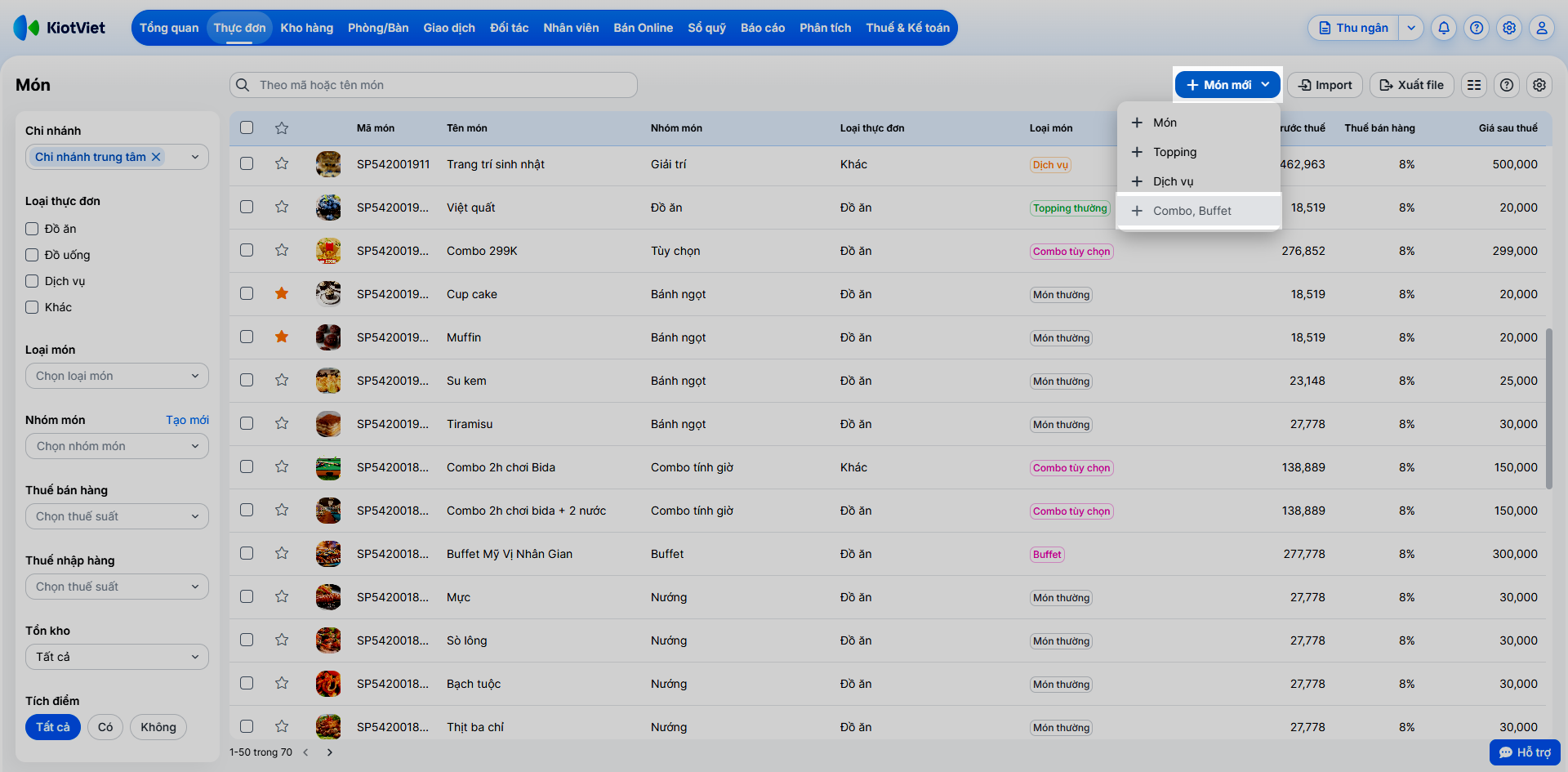Click the settings gear beside Xuất file
The image size is (1568, 772).
(1539, 85)
